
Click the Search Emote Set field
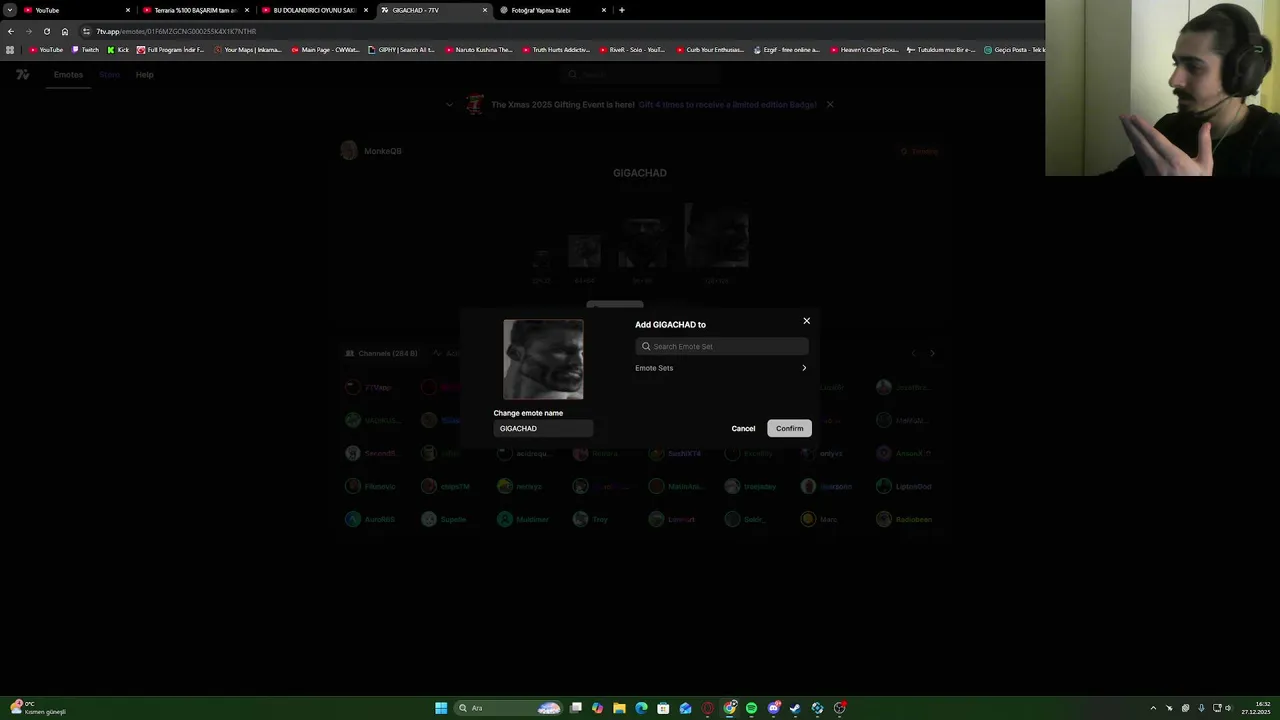(721, 346)
